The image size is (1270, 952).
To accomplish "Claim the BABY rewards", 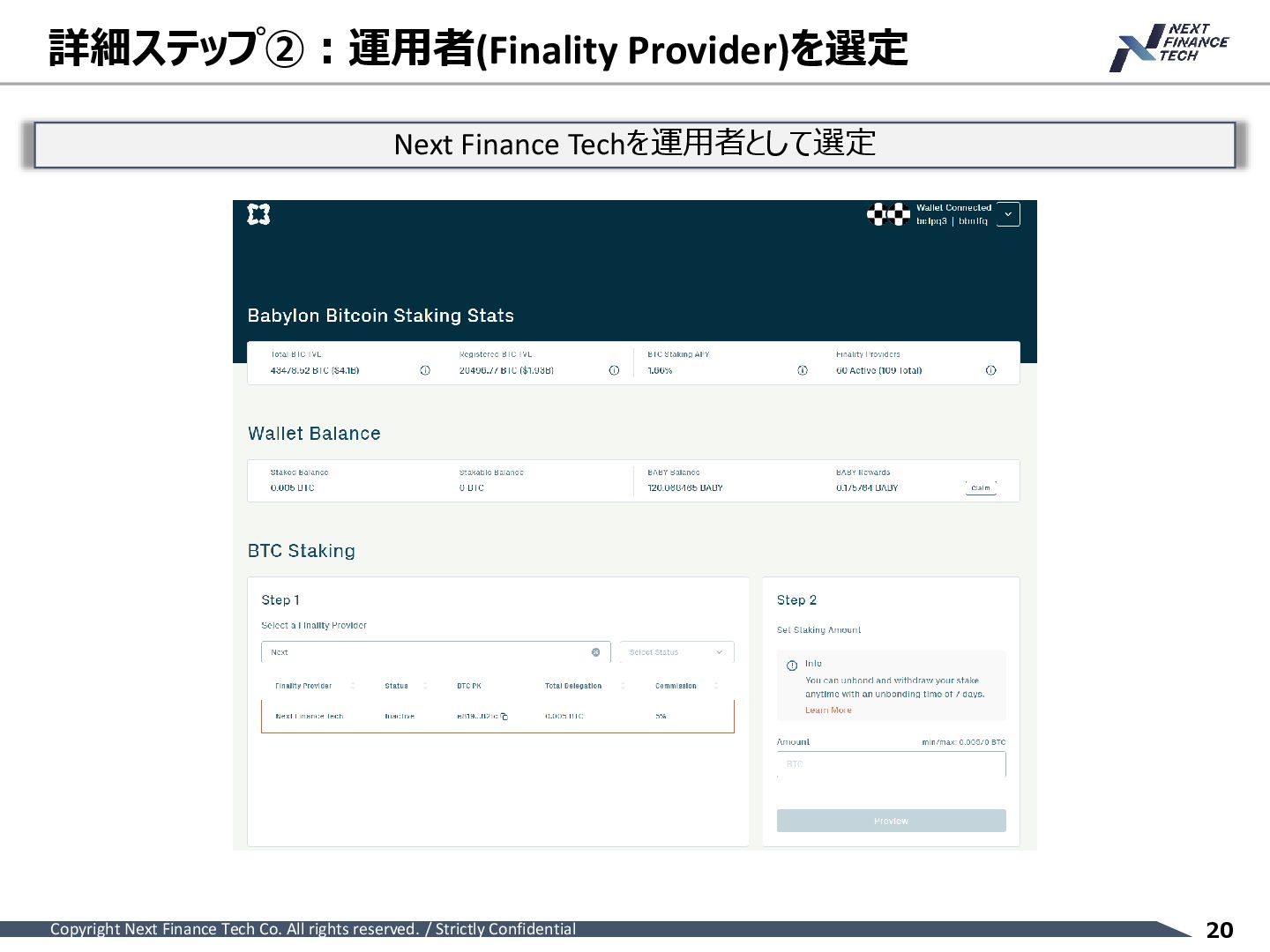I will tap(981, 487).
